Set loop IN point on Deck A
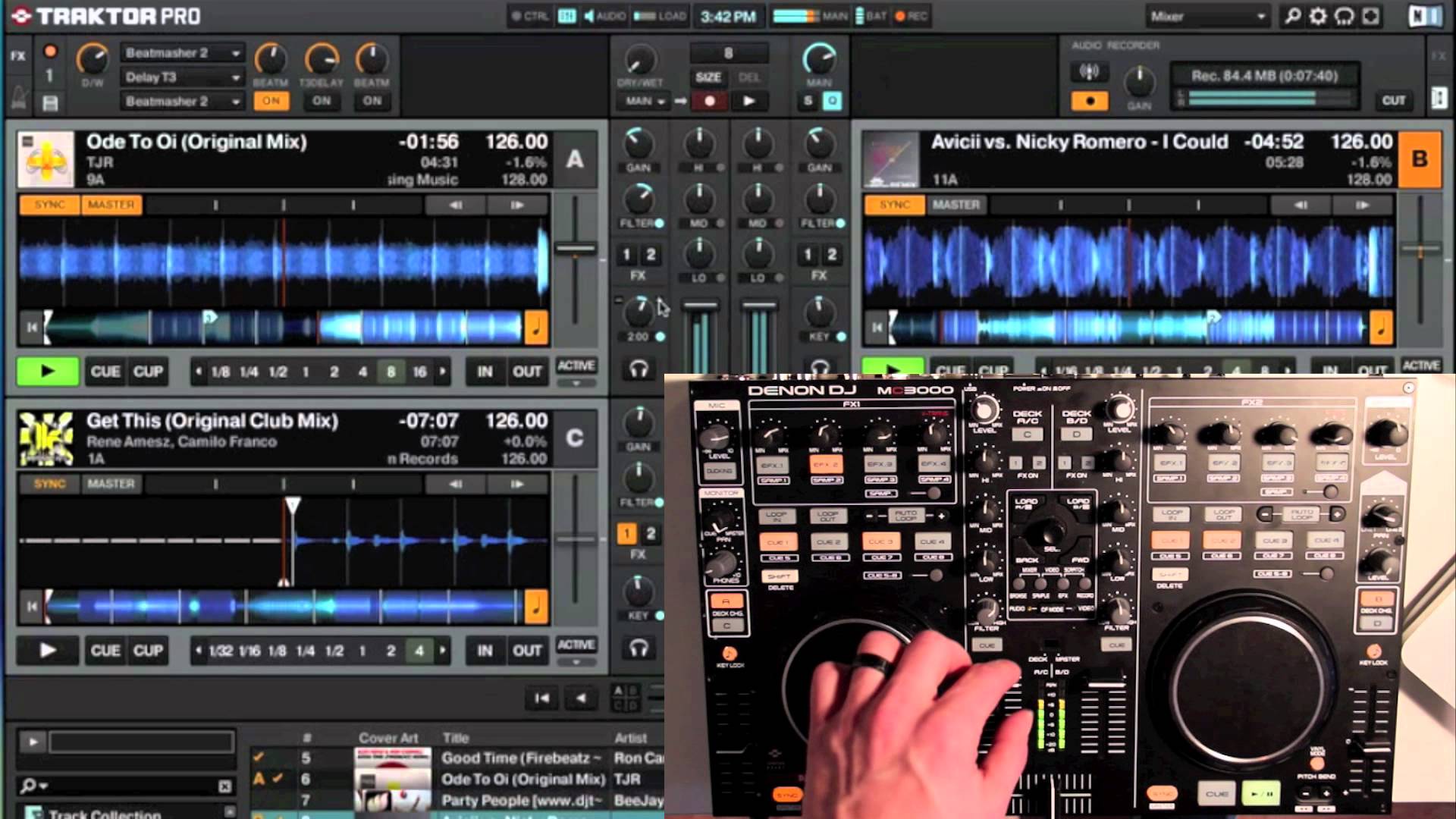This screenshot has width=1456, height=819. (x=485, y=372)
